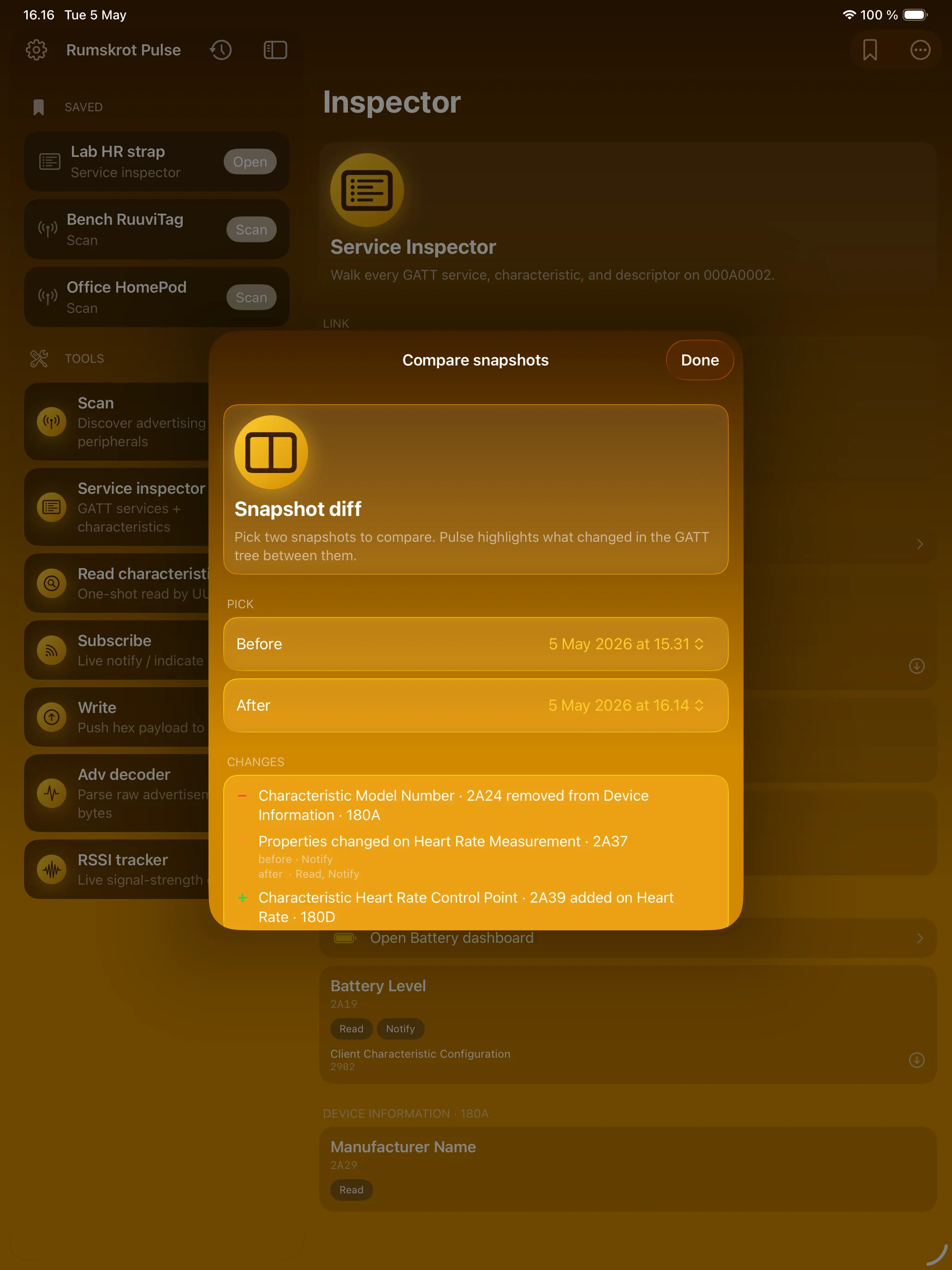Click the Snapshot diff split-view icon
The image size is (952, 1270).
[x=271, y=452]
